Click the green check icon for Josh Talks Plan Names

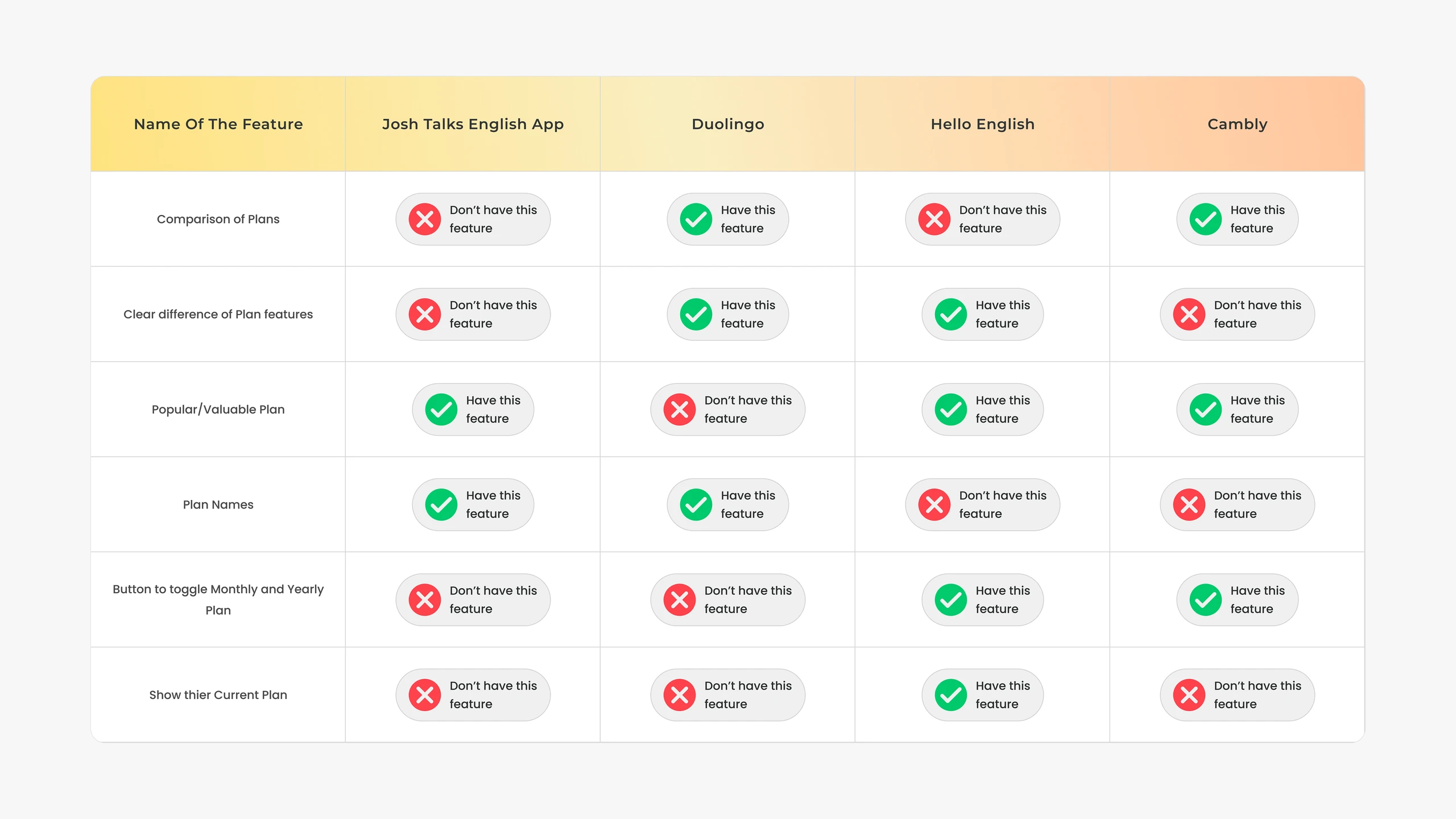441,504
